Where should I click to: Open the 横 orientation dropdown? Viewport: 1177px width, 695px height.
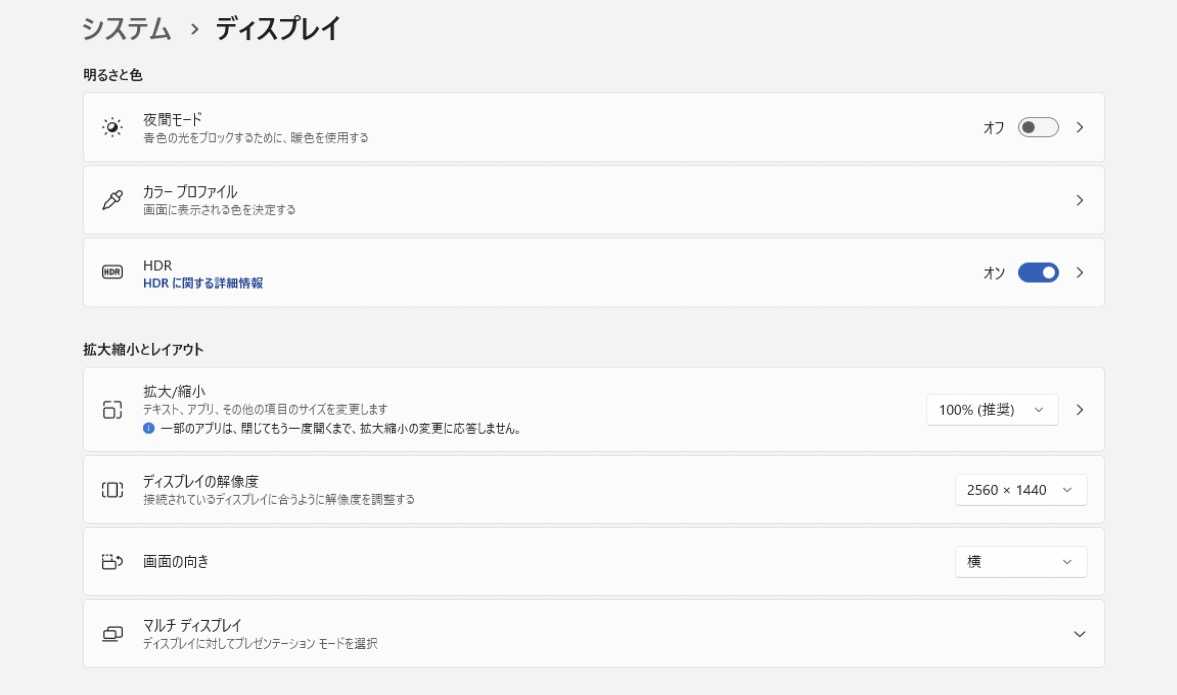[x=1021, y=562]
